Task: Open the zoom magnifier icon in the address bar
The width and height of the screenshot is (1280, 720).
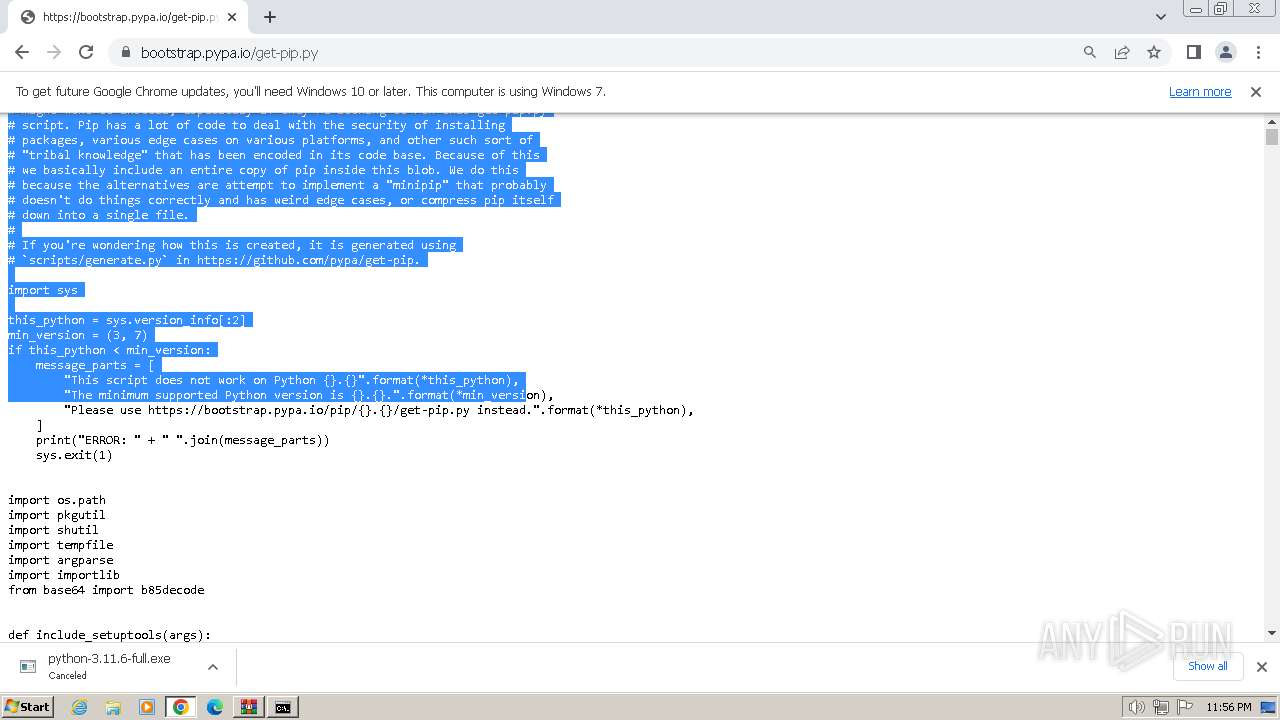Action: 1090,52
